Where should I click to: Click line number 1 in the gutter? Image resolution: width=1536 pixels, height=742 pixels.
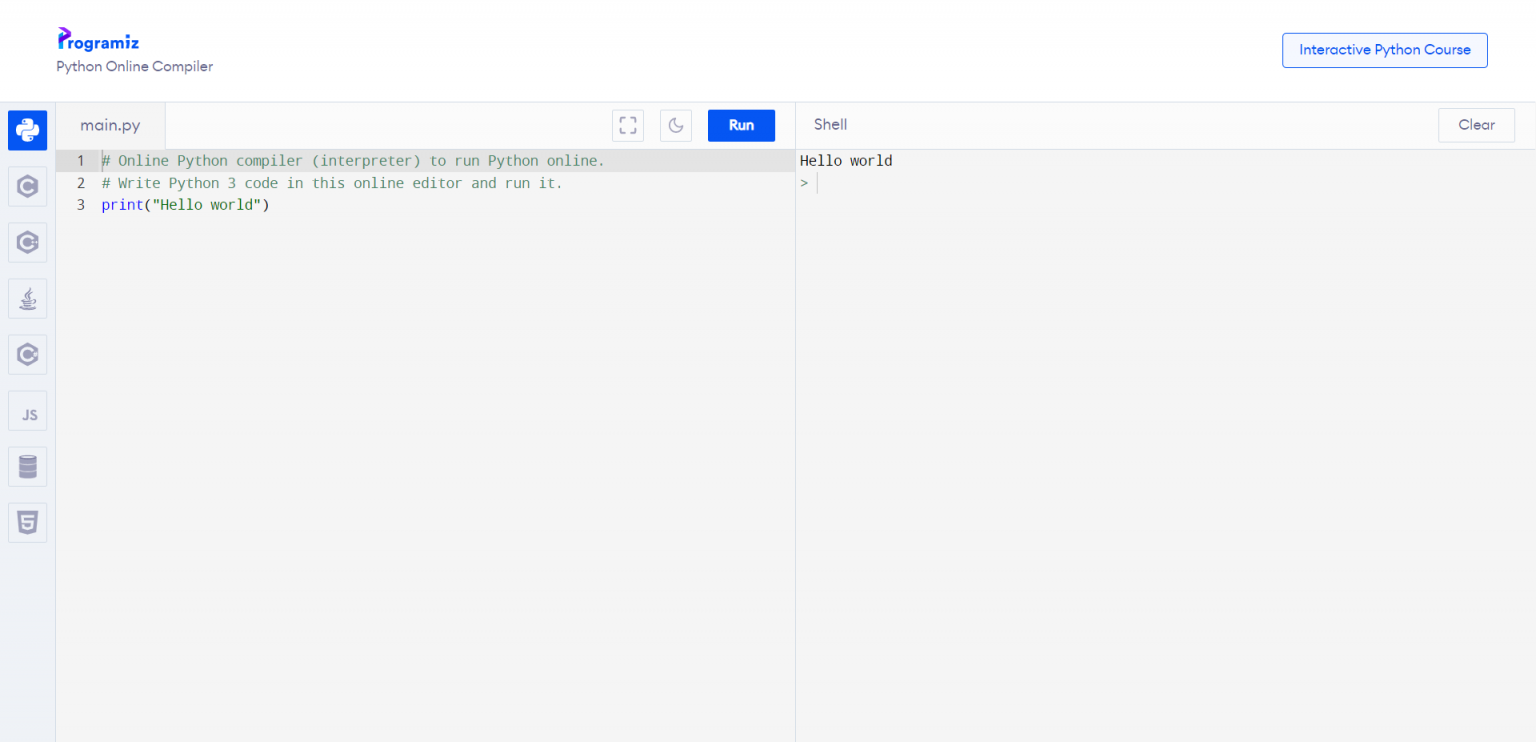(x=81, y=161)
